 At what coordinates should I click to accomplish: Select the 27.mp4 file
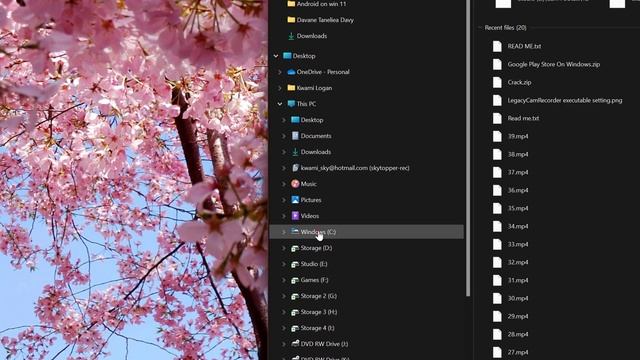point(518,352)
